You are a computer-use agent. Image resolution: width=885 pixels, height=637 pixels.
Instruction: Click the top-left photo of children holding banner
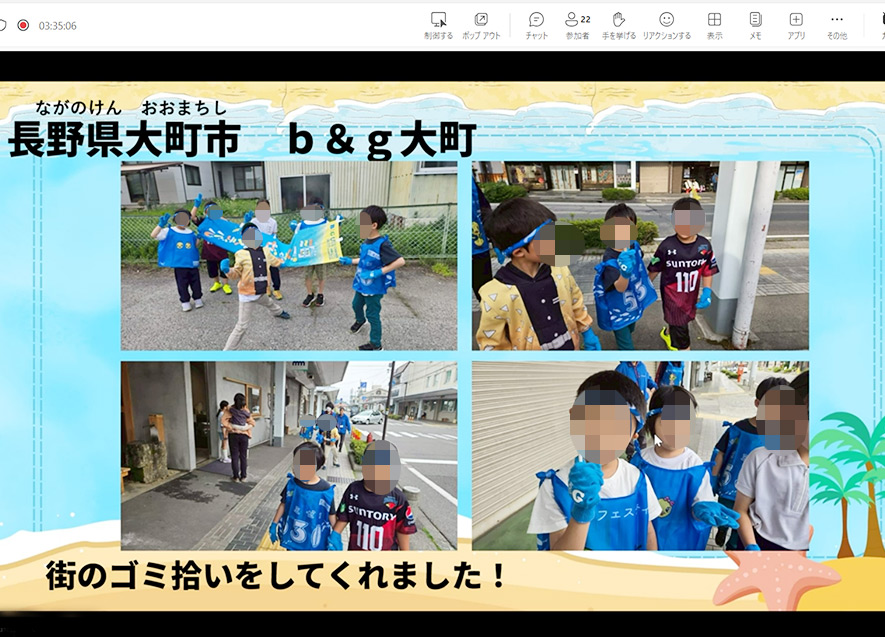point(289,255)
